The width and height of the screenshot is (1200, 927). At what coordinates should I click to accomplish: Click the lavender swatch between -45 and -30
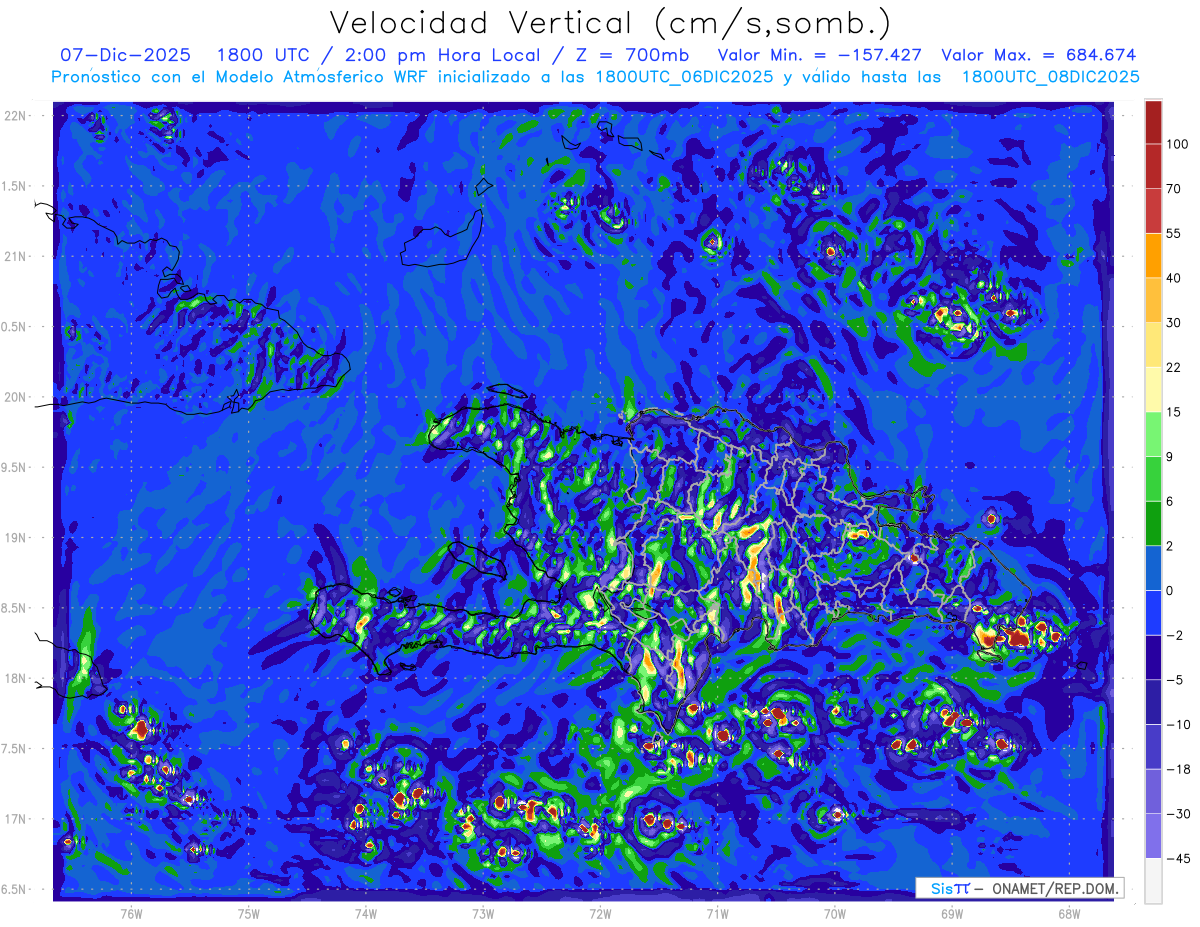coord(1153,836)
